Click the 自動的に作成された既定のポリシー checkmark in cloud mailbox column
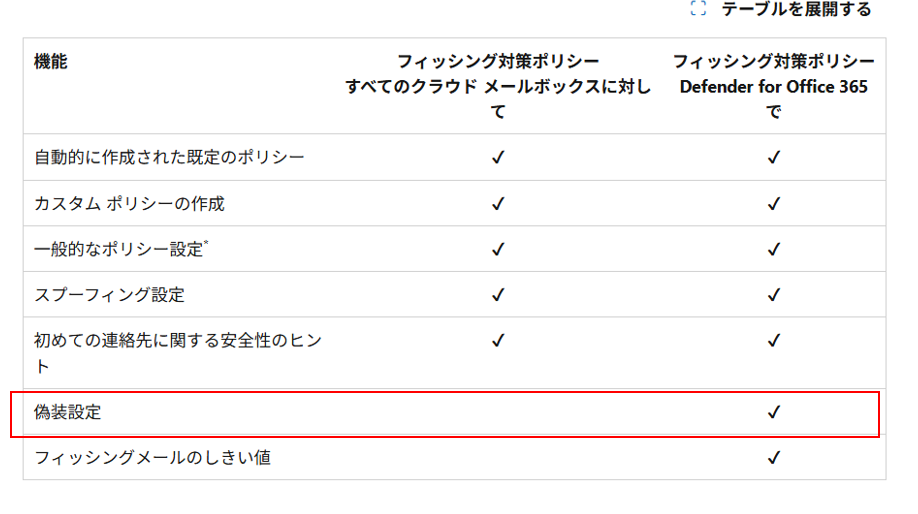The width and height of the screenshot is (918, 514). (x=498, y=157)
